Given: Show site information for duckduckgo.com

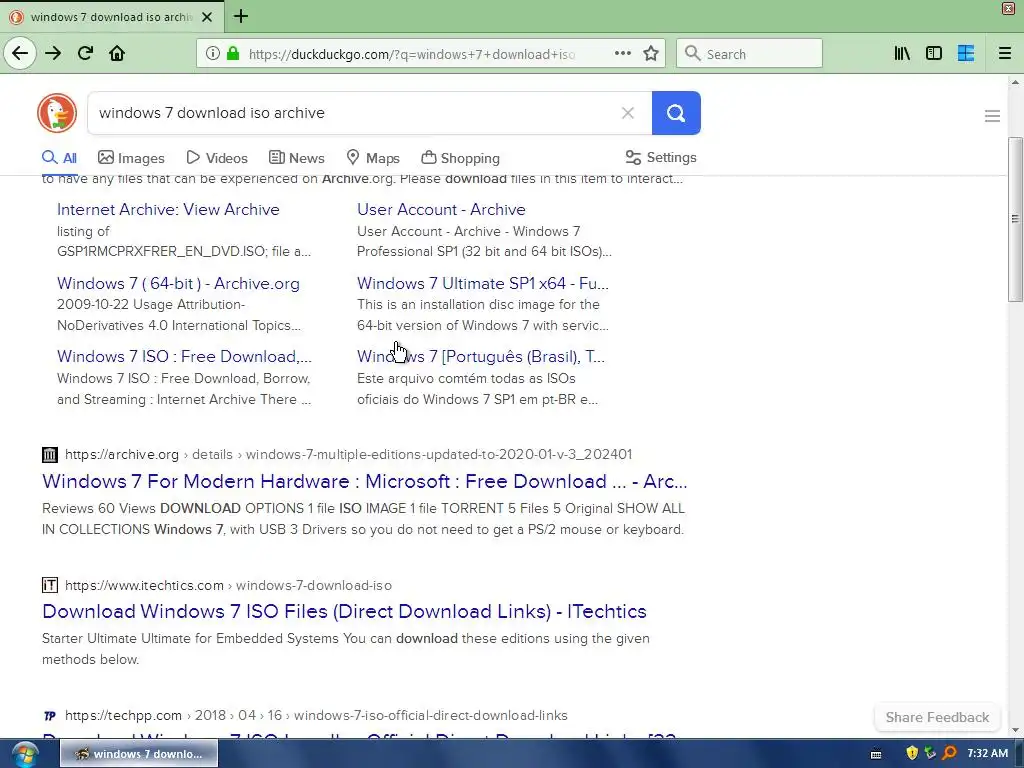Looking at the screenshot, I should (x=212, y=54).
